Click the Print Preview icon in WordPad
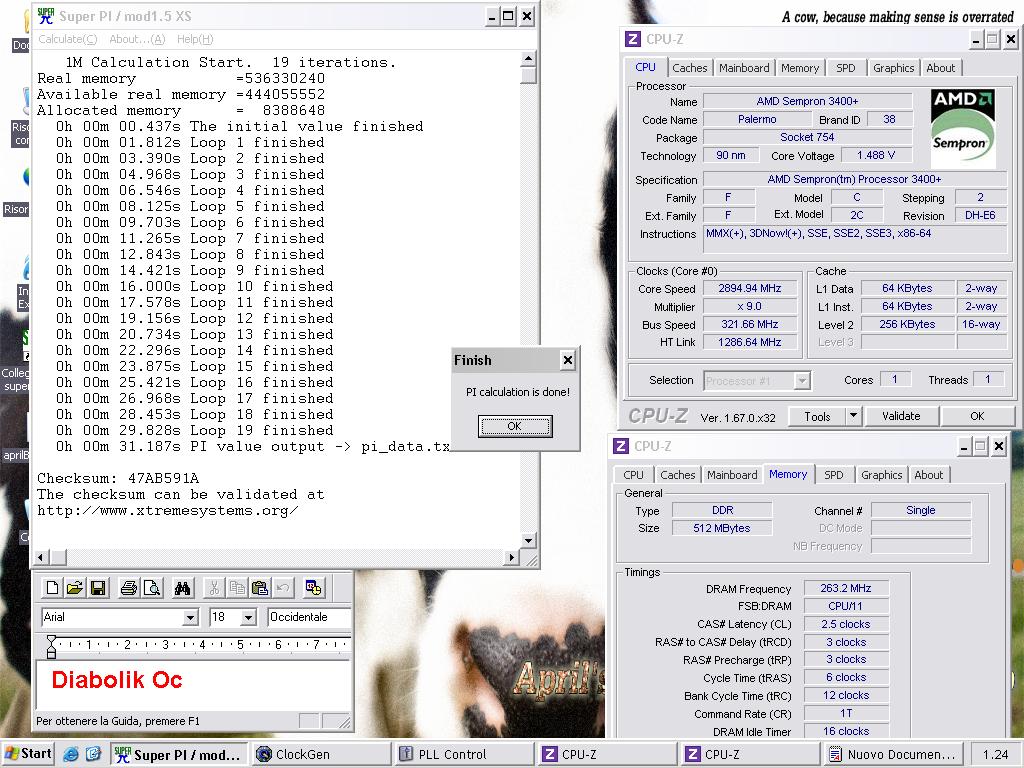 click(x=152, y=588)
